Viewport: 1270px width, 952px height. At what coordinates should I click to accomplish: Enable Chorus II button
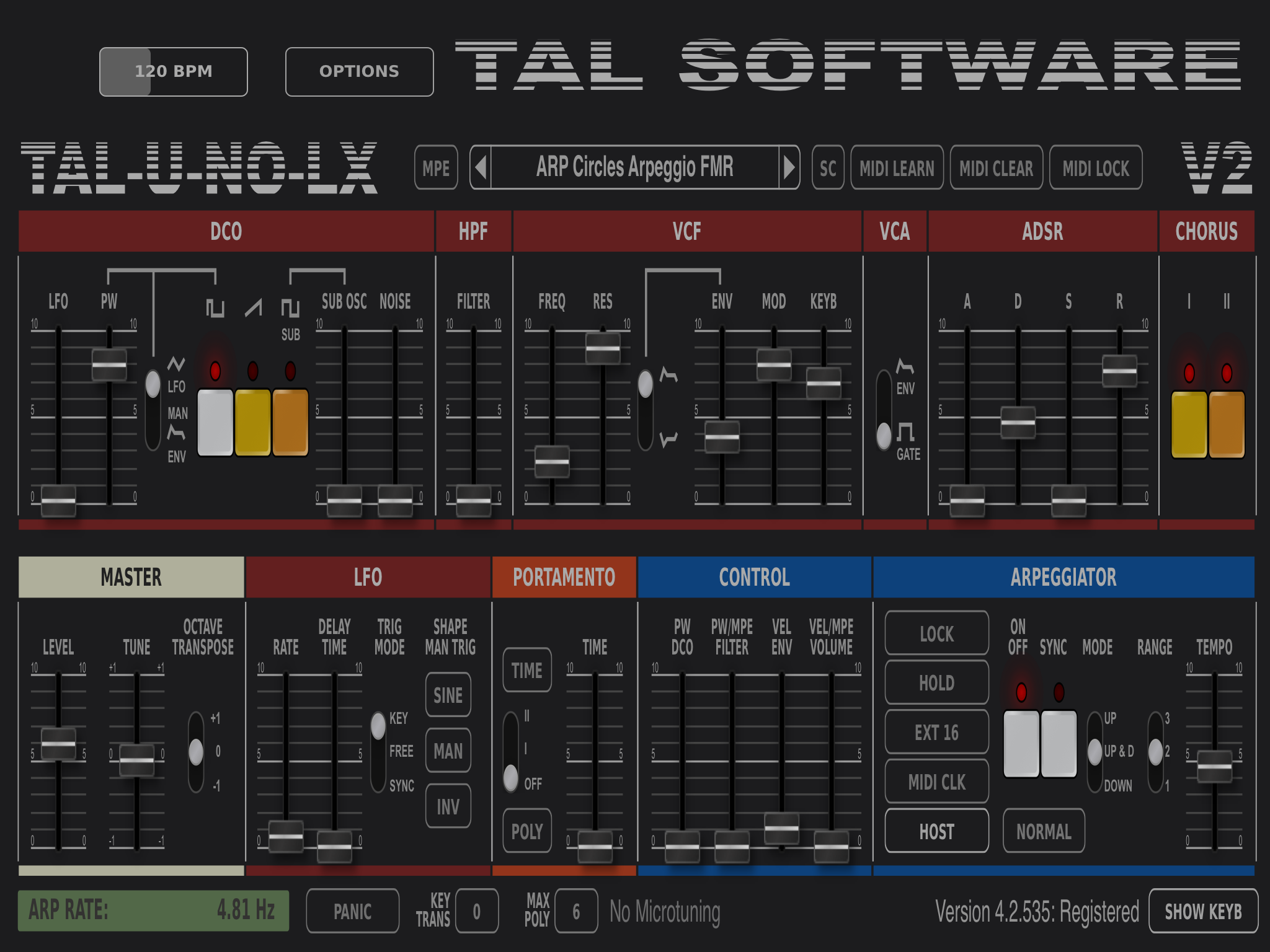pyautogui.click(x=1227, y=425)
